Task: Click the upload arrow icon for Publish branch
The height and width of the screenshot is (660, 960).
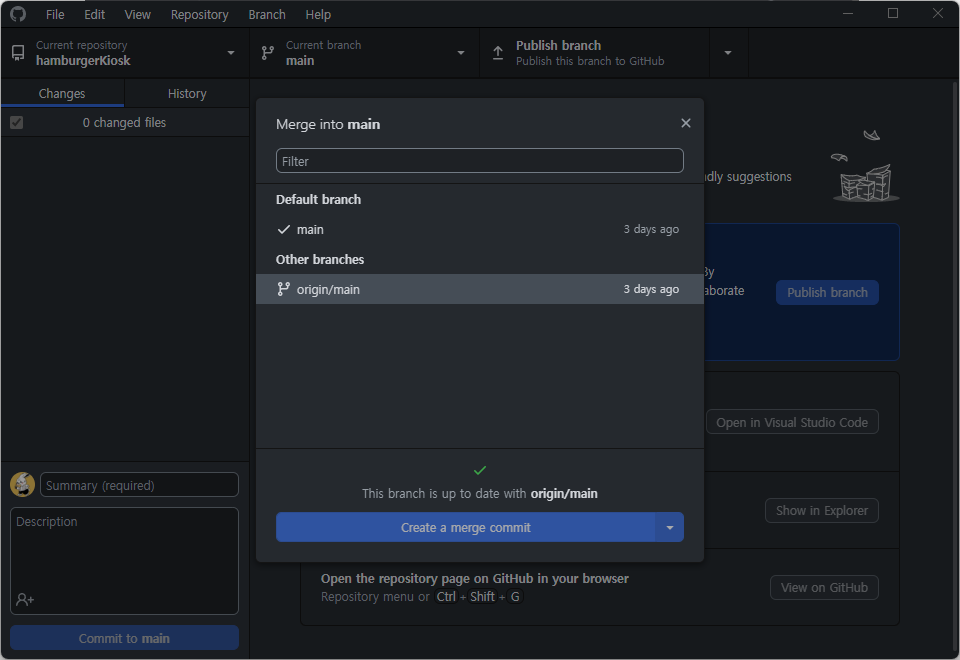Action: pyautogui.click(x=498, y=53)
